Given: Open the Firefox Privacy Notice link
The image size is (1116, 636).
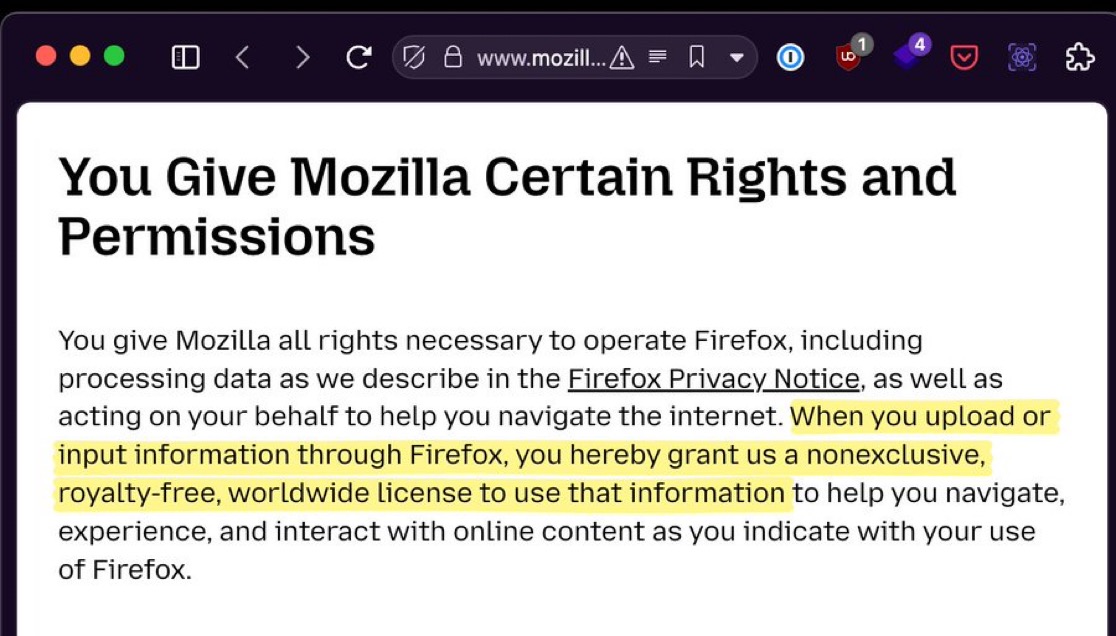Looking at the screenshot, I should (713, 378).
